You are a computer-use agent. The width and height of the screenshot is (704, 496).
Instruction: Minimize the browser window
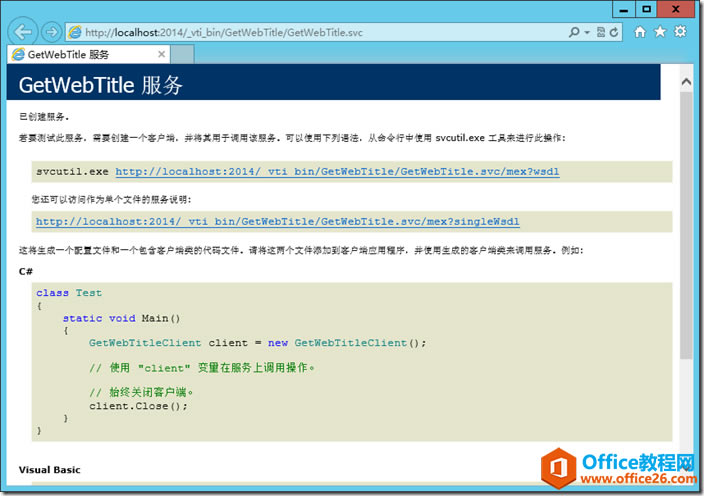[x=624, y=9]
